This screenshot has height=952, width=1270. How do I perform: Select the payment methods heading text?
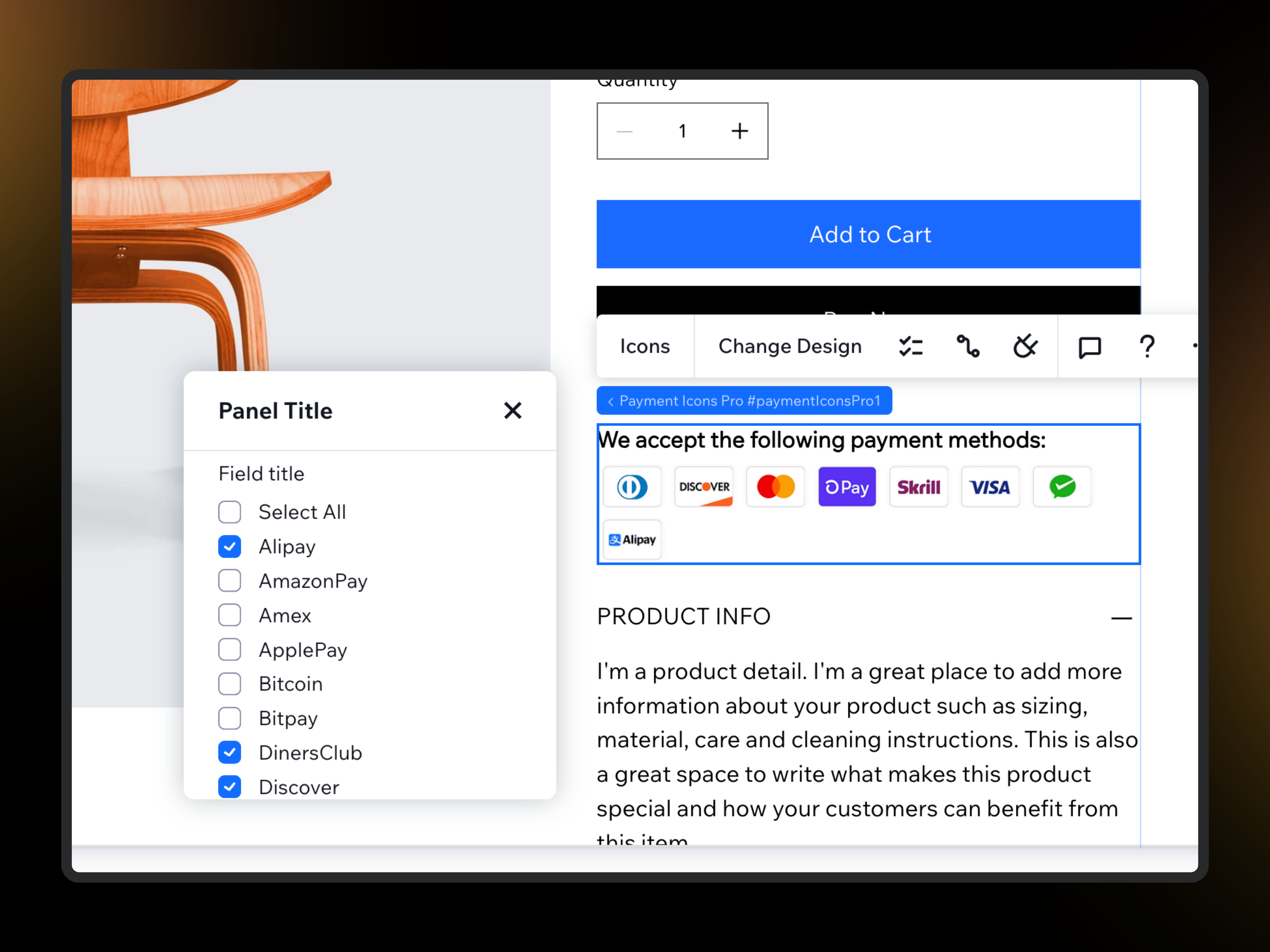[822, 441]
